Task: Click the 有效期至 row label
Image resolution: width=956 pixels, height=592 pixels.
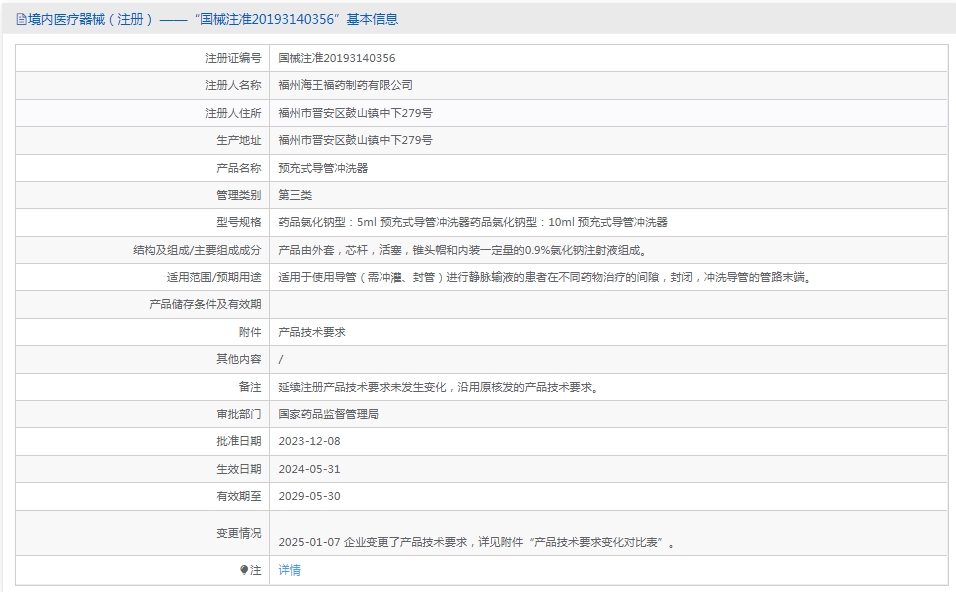Action: tap(238, 496)
